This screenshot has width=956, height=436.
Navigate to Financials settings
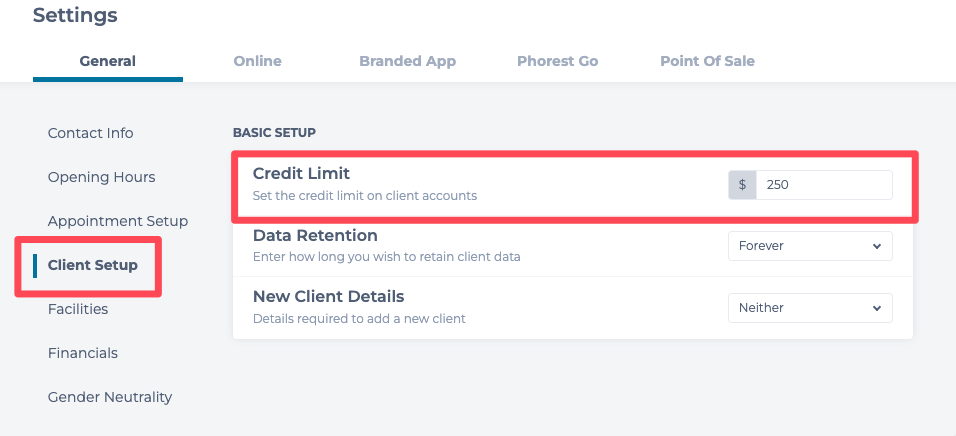82,353
